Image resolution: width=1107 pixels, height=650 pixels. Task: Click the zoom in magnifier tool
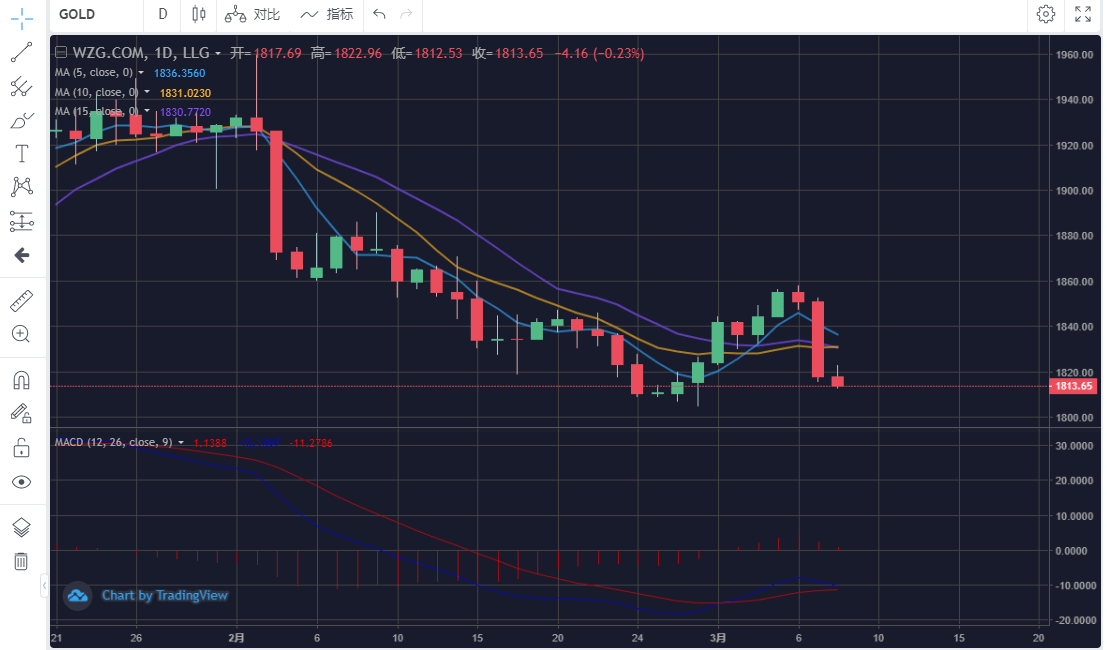point(21,334)
